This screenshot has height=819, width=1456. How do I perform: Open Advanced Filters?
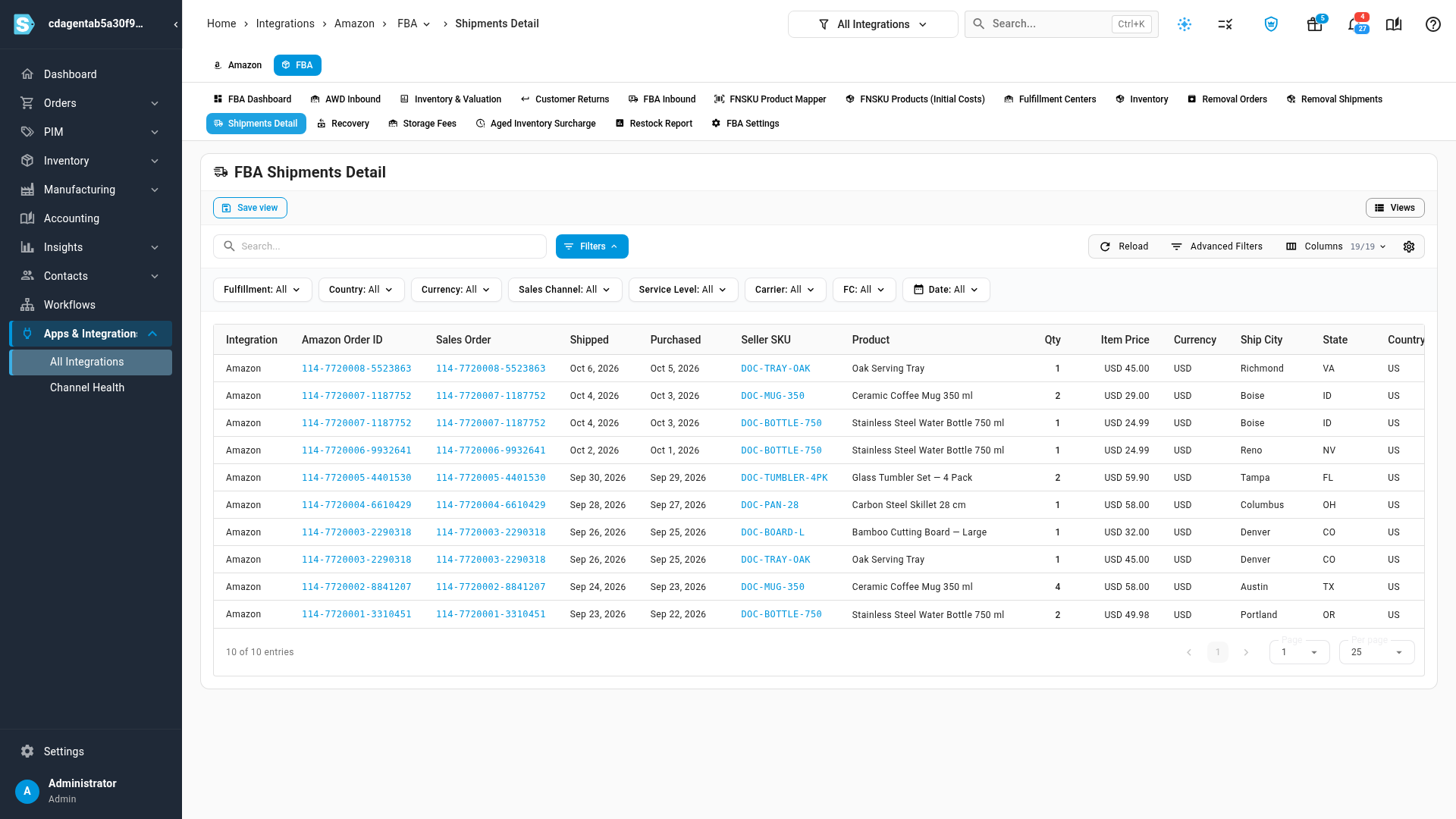pos(1217,246)
